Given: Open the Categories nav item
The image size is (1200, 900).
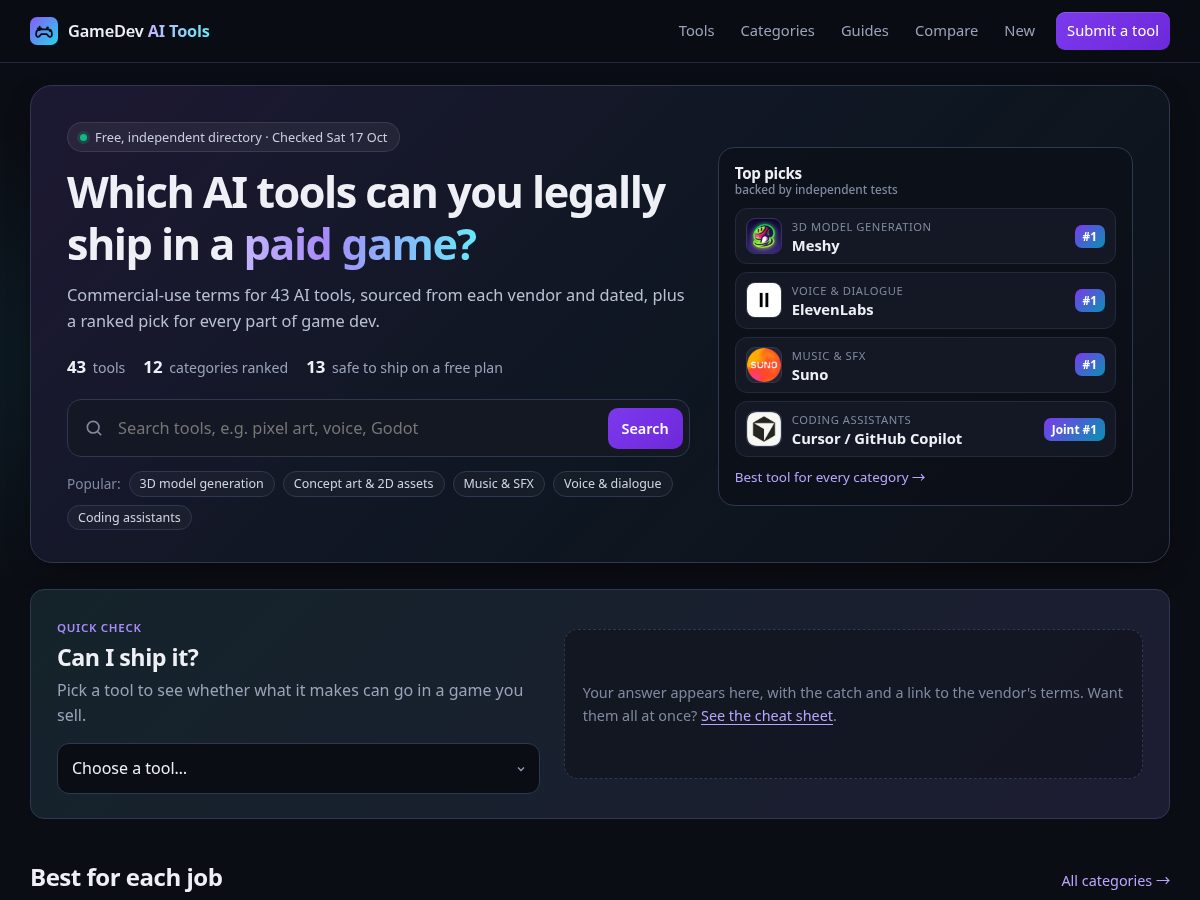Looking at the screenshot, I should tap(777, 31).
